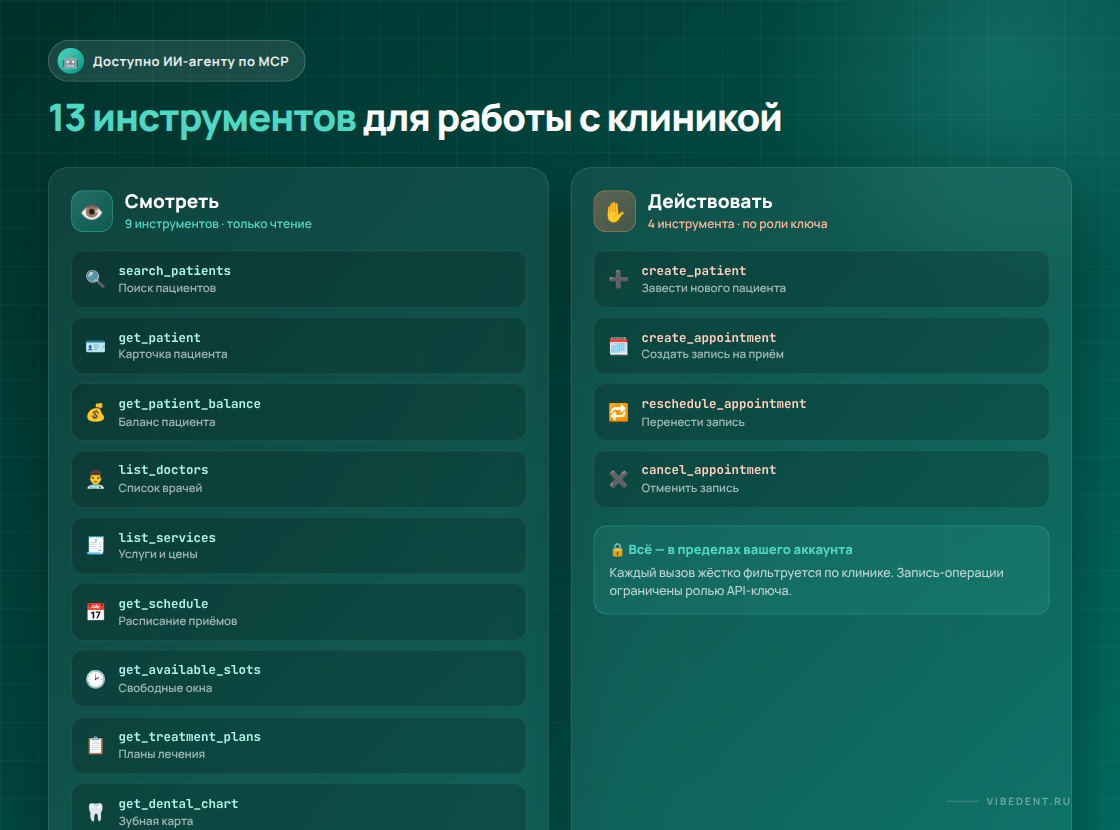Click the 'Отменить запись' description
Screen dimensions: 1120x830
(x=690, y=488)
